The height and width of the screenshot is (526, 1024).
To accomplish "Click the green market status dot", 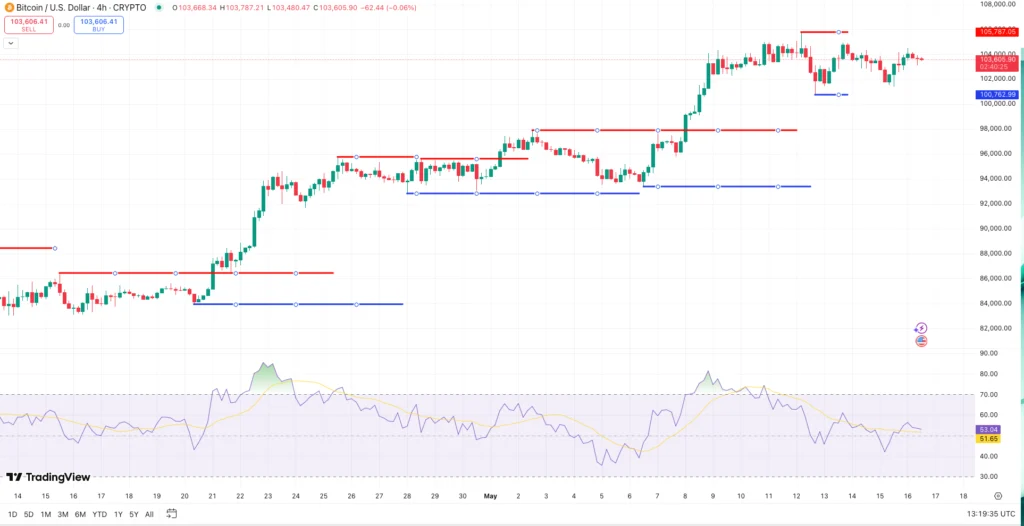I will click(160, 8).
